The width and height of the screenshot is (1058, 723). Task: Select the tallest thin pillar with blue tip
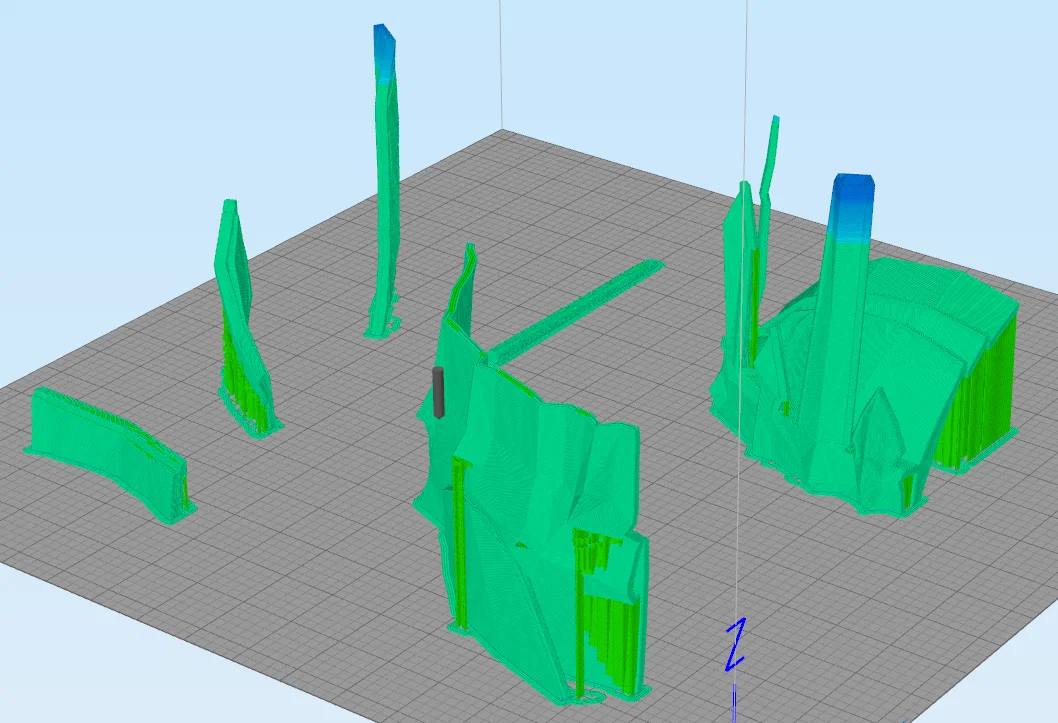click(385, 181)
